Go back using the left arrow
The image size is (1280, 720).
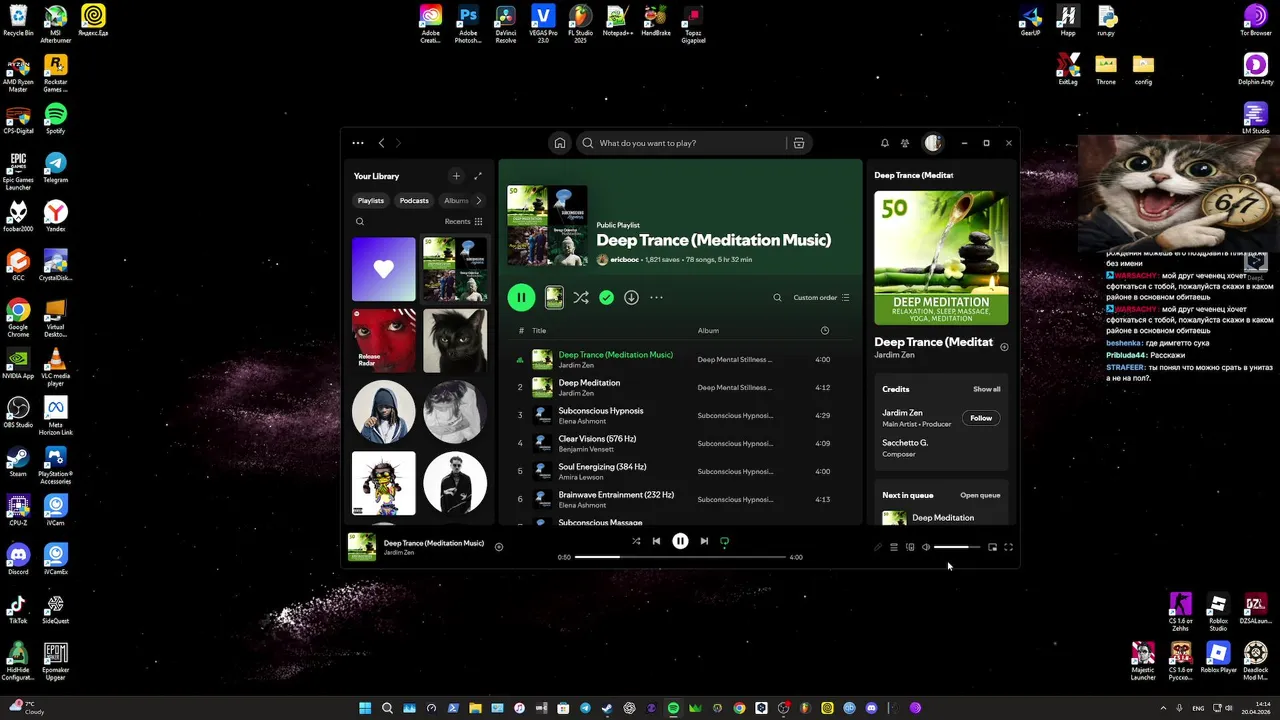381,143
